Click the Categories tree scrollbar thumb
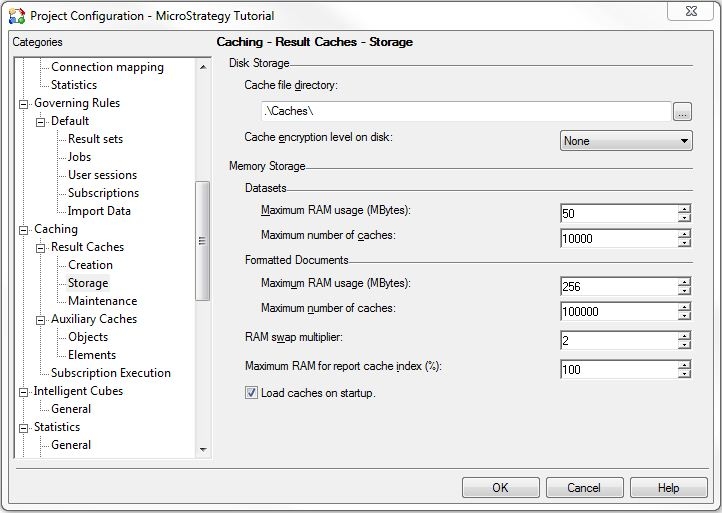Viewport: 722px width, 513px height. pos(203,241)
